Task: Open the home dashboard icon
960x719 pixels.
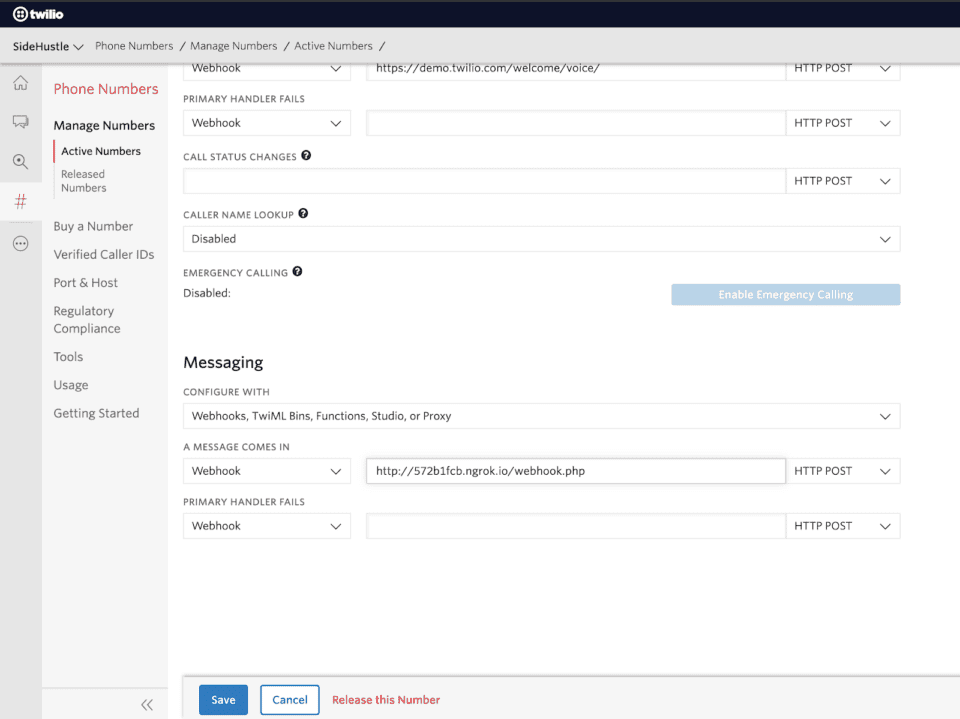Action: coord(21,83)
